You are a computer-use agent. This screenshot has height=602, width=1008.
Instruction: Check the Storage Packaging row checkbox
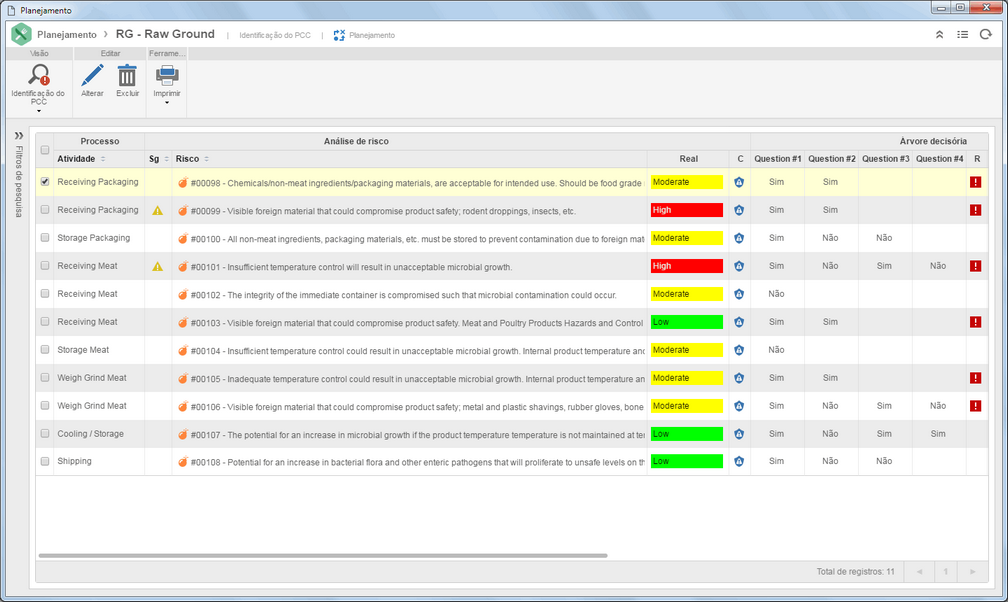point(45,238)
